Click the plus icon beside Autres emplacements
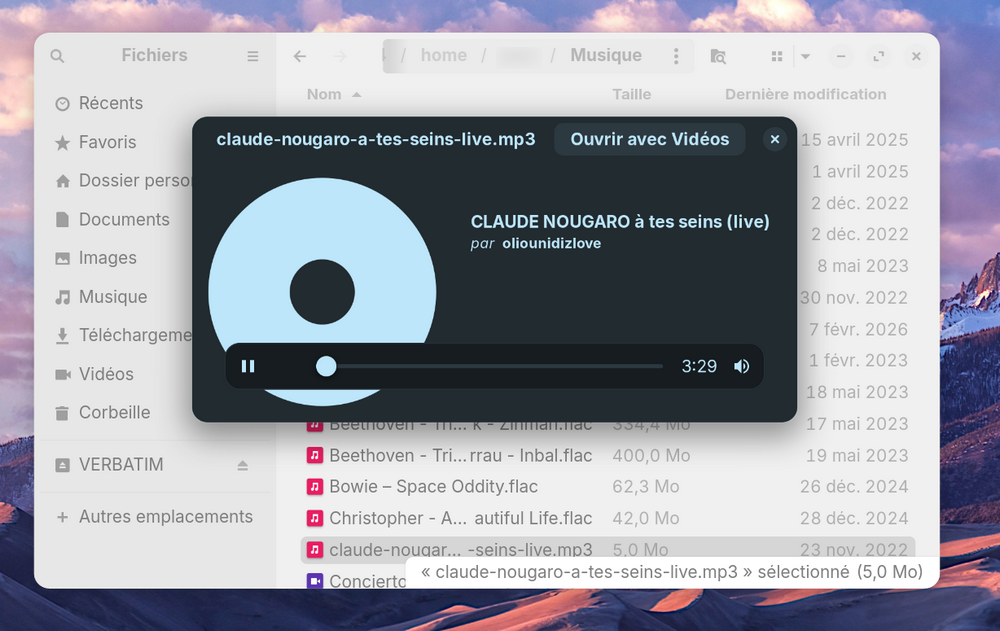The image size is (1000, 631). (x=62, y=517)
